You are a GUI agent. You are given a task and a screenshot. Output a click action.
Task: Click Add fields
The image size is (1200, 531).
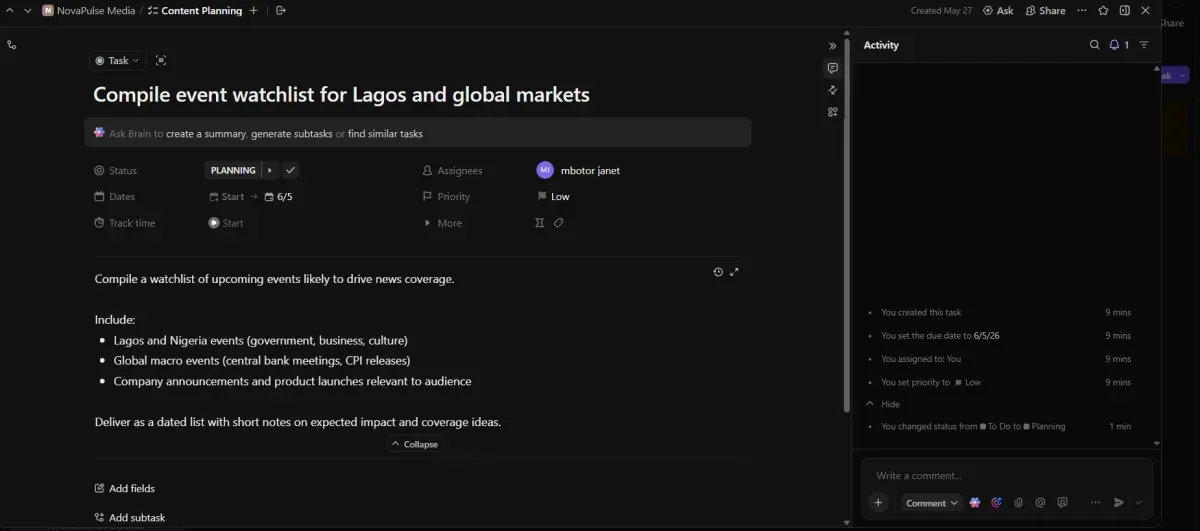(x=124, y=488)
